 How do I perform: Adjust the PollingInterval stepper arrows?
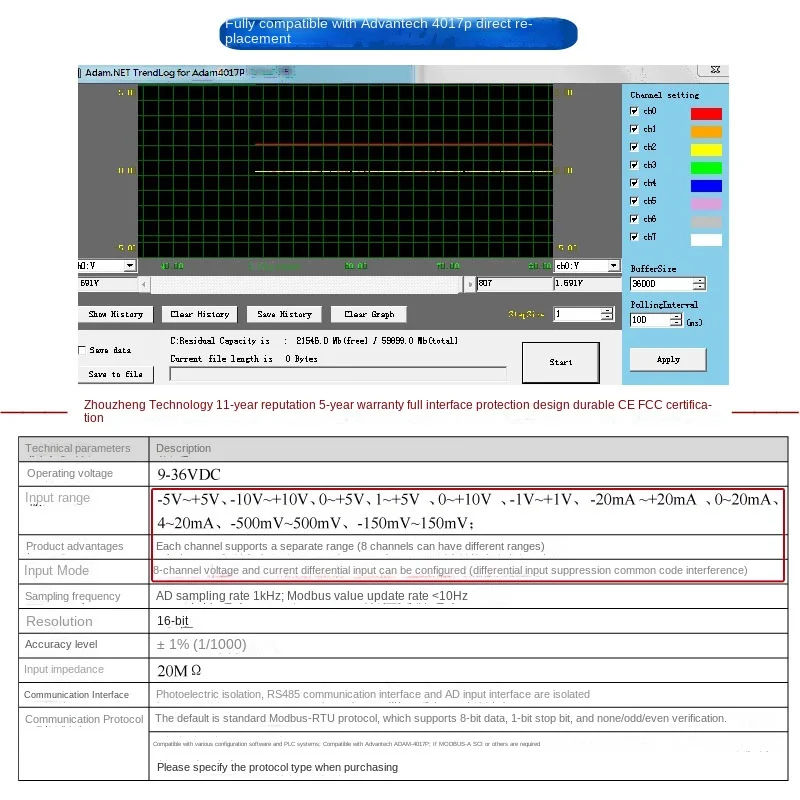[676, 320]
